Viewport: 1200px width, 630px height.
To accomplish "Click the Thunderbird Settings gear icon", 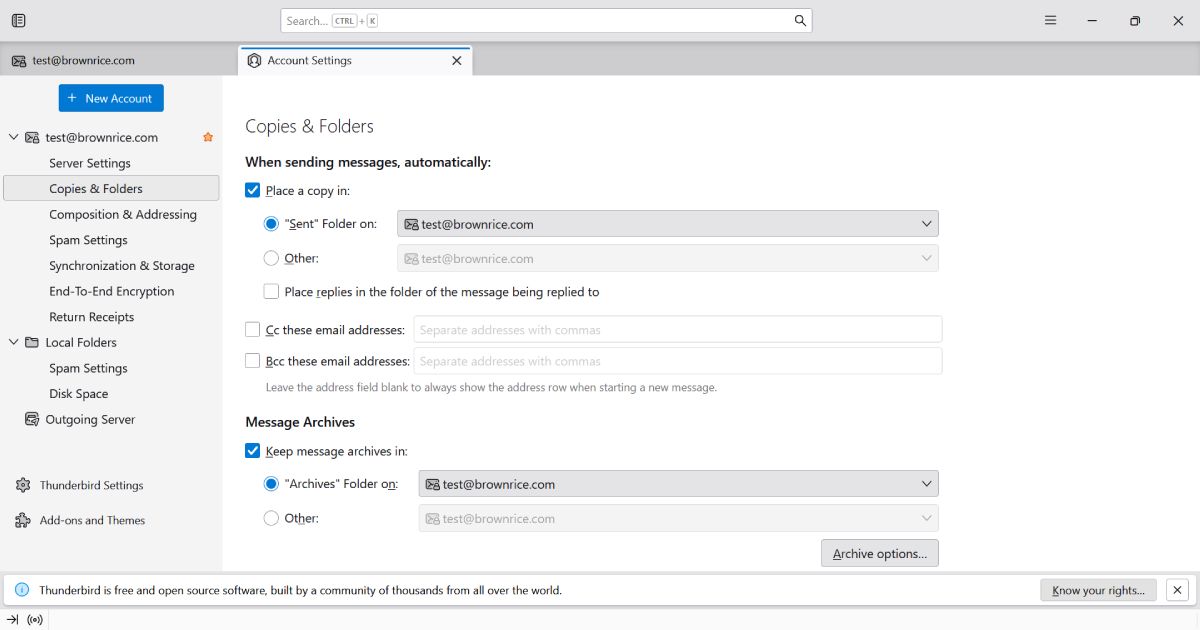I will (x=23, y=486).
